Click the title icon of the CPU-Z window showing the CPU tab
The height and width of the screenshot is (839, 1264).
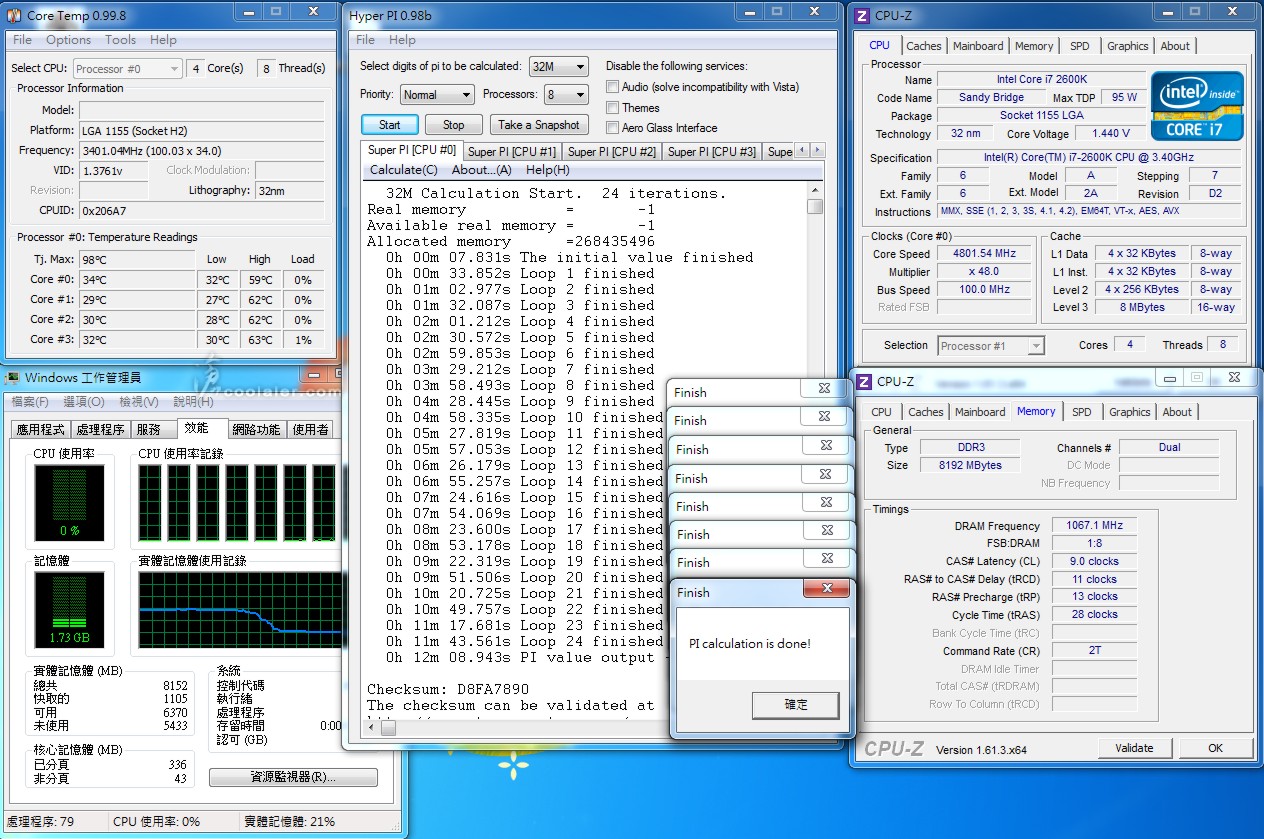tap(863, 15)
